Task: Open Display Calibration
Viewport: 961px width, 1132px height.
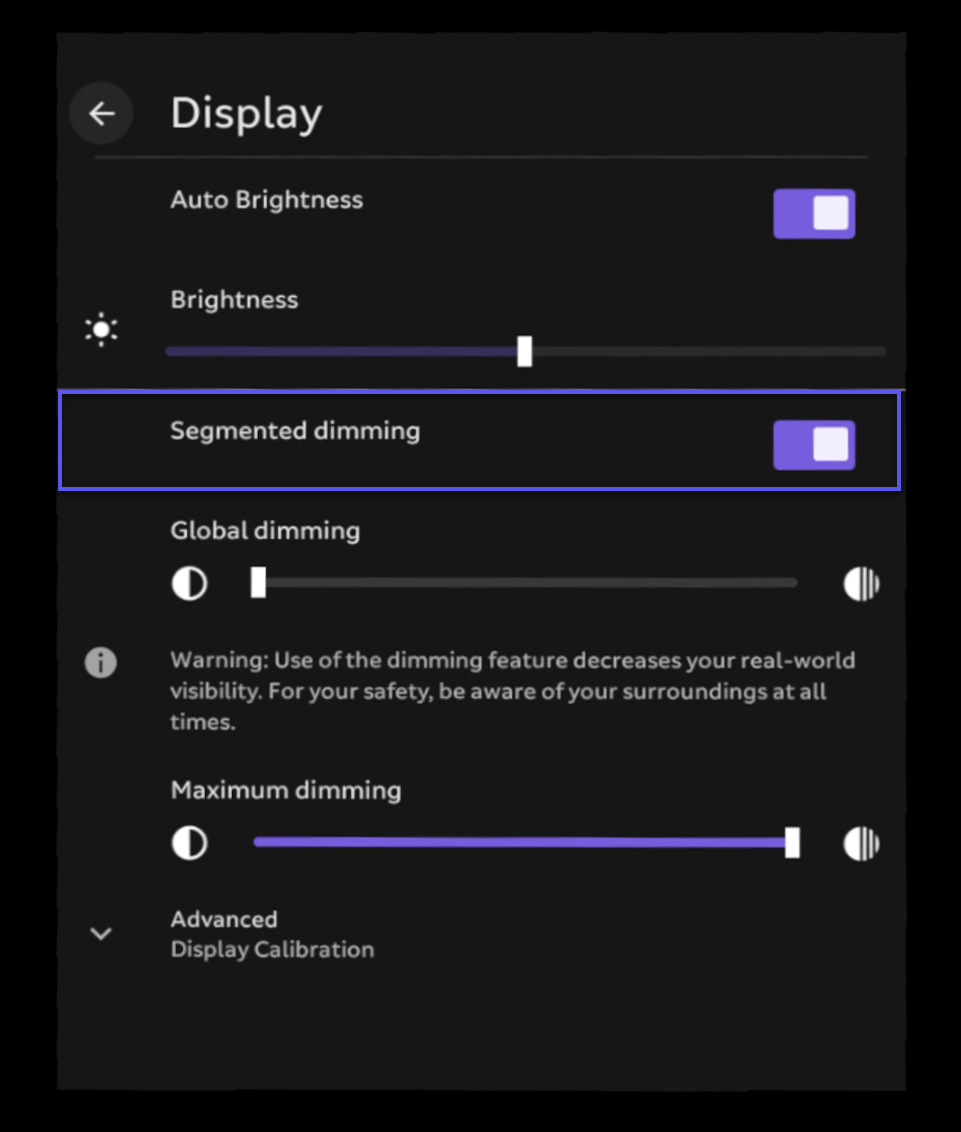Action: pos(272,949)
